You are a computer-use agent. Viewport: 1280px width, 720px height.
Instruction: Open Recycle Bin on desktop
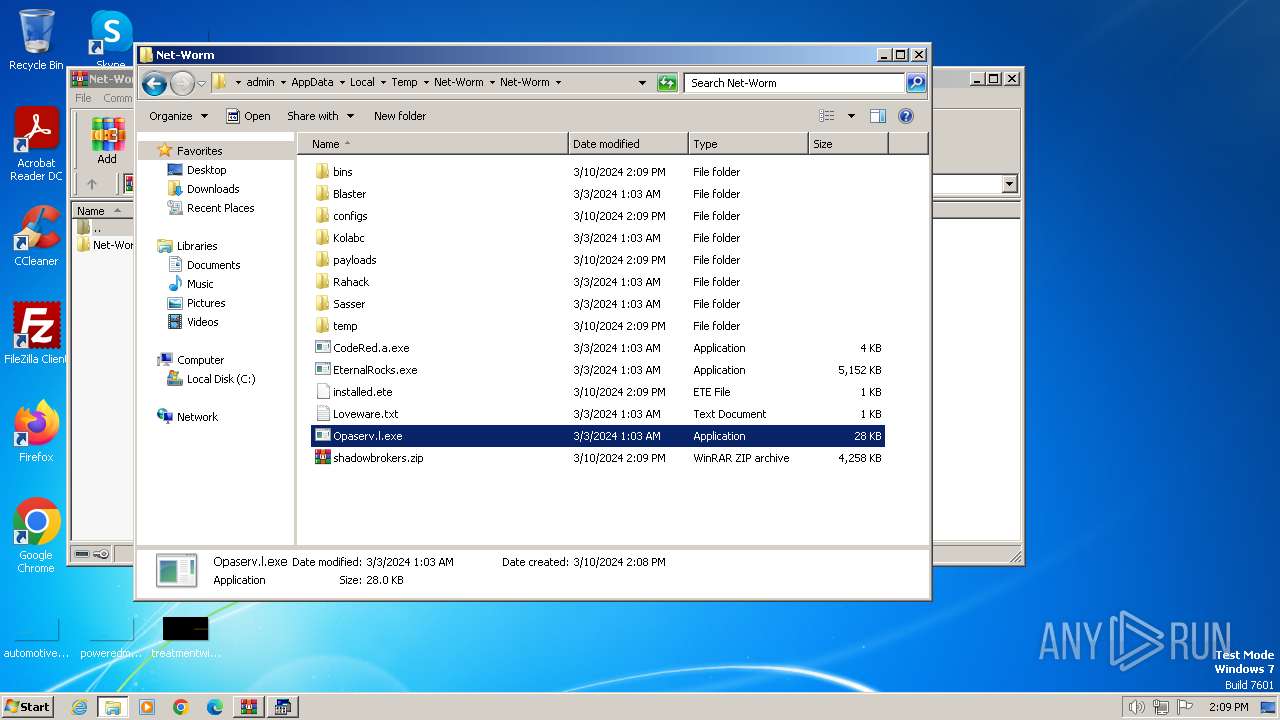pos(36,40)
